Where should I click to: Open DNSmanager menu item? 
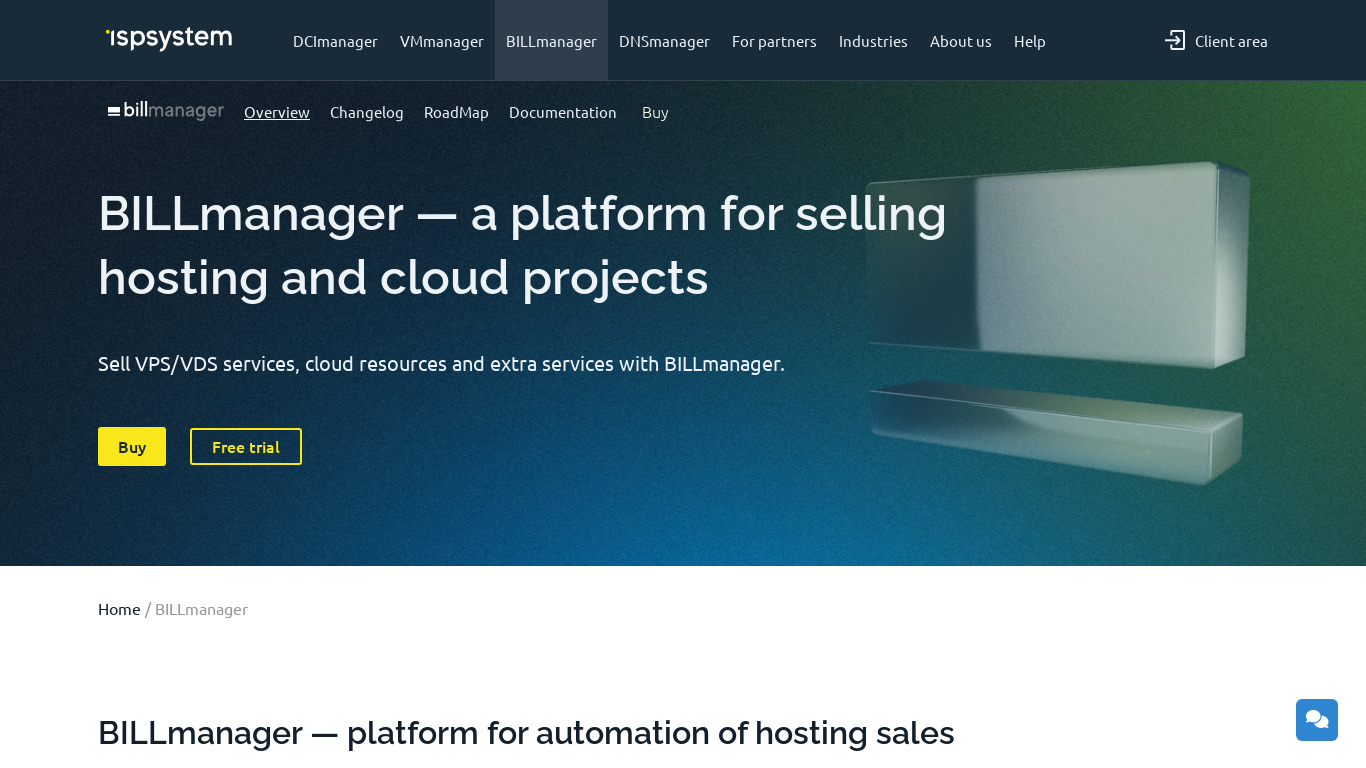[664, 41]
